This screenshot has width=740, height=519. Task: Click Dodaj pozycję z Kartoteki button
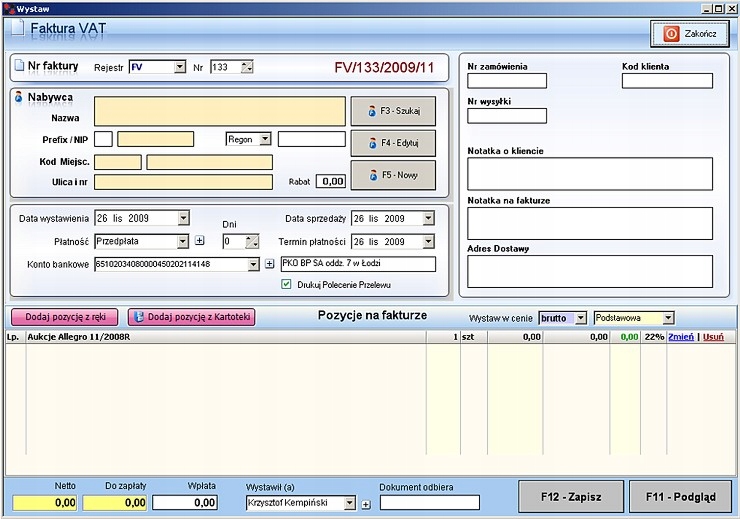[x=192, y=316]
